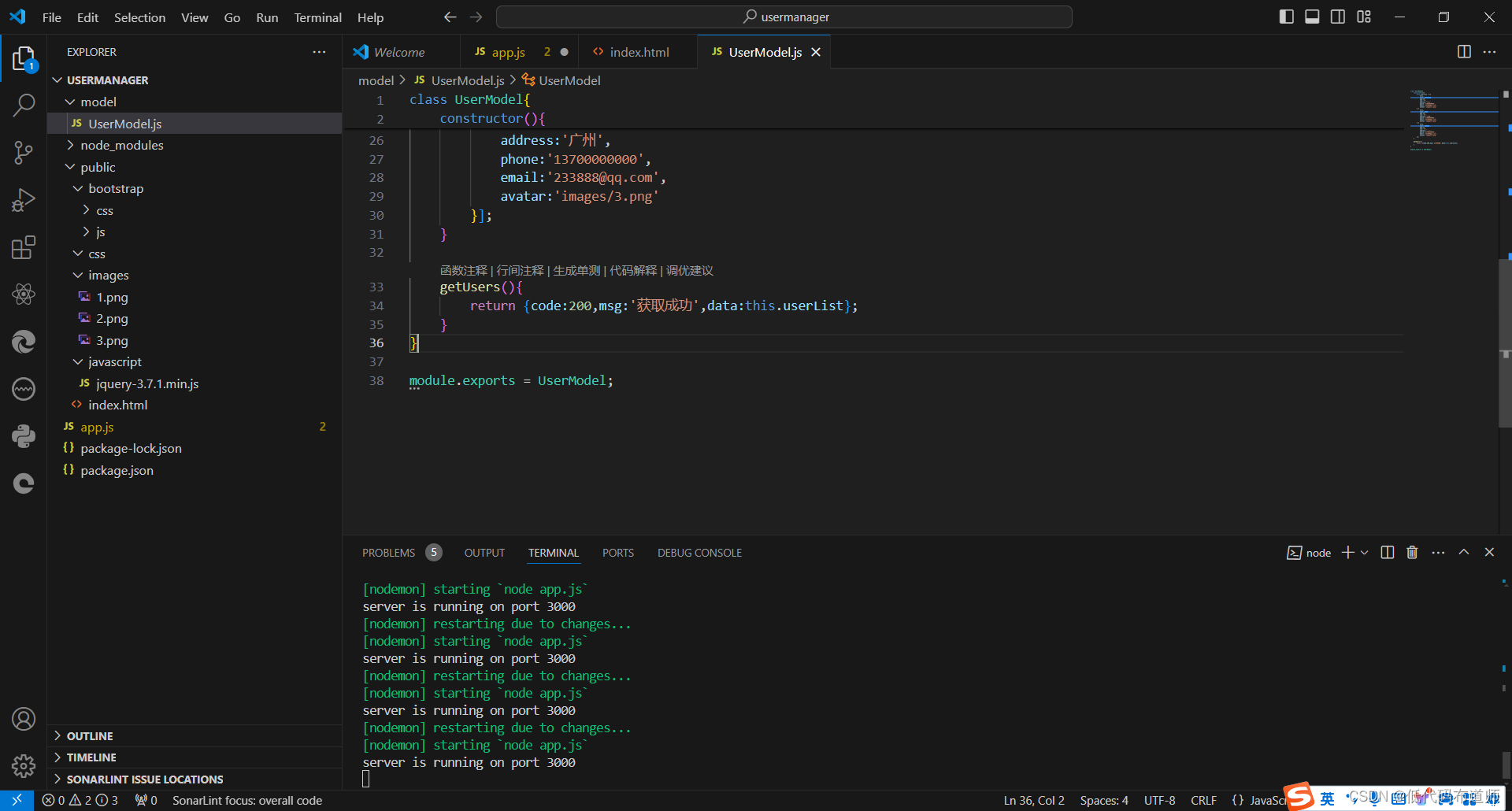Close the UserModel.js editor tab
Image resolution: width=1512 pixels, height=811 pixels.
point(816,52)
